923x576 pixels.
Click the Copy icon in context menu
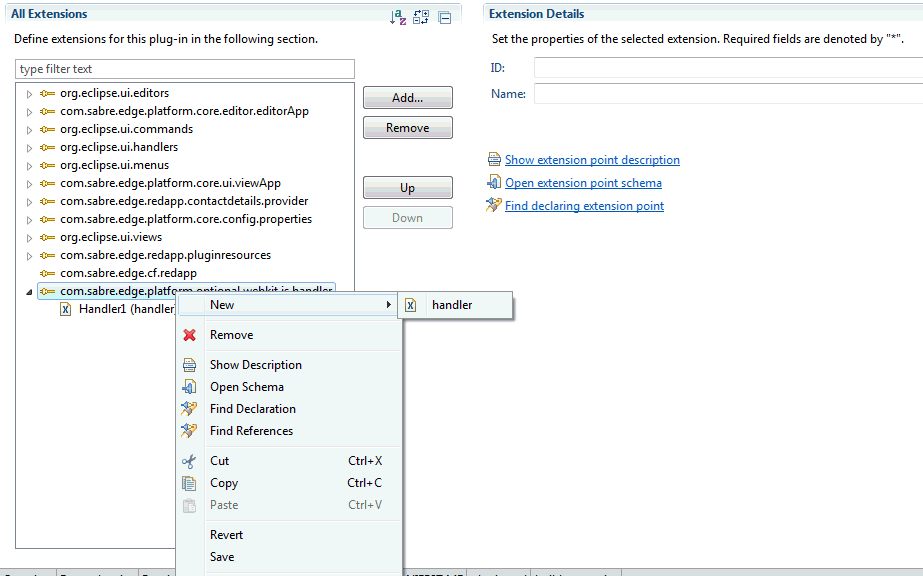click(189, 483)
